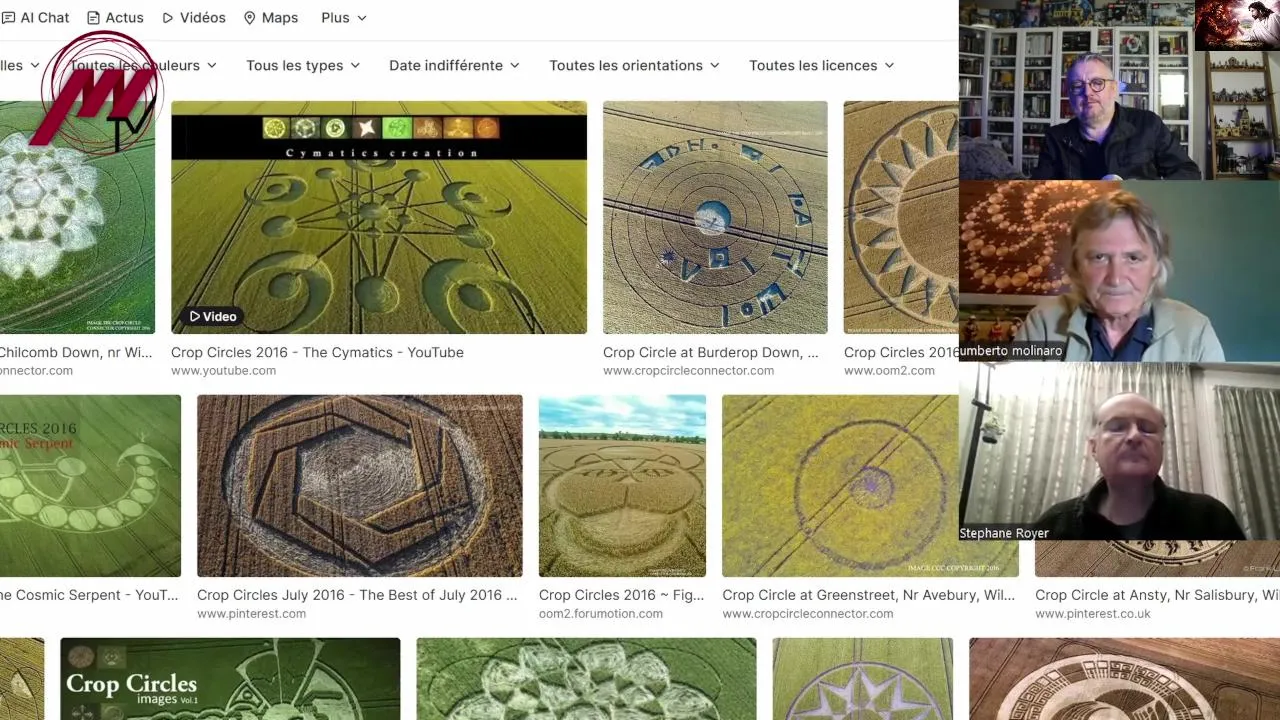Open the star-shaped crop circle thumbnail
This screenshot has height=720, width=1280.
862,679
